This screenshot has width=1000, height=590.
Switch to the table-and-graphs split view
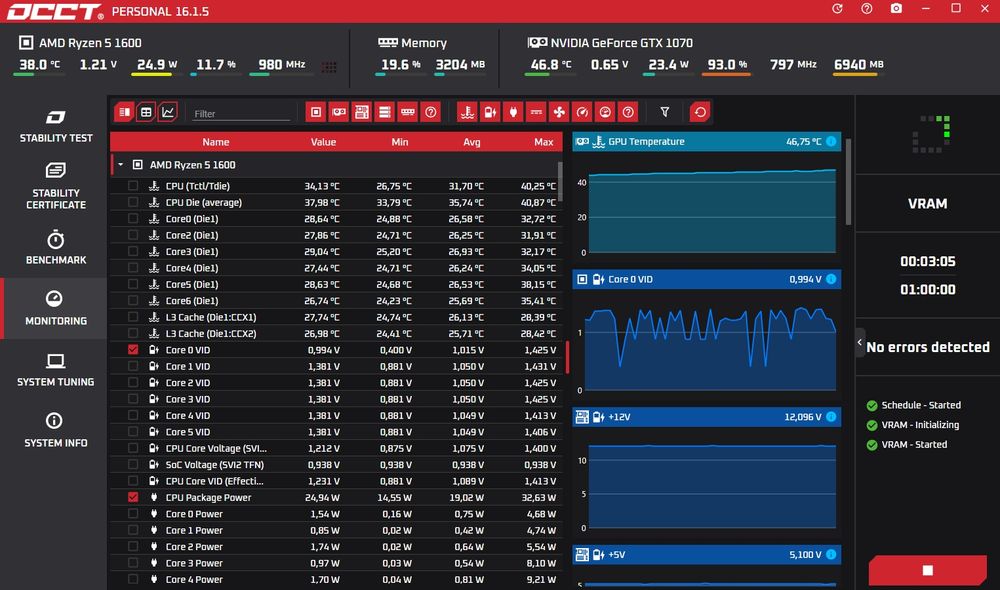(124, 112)
